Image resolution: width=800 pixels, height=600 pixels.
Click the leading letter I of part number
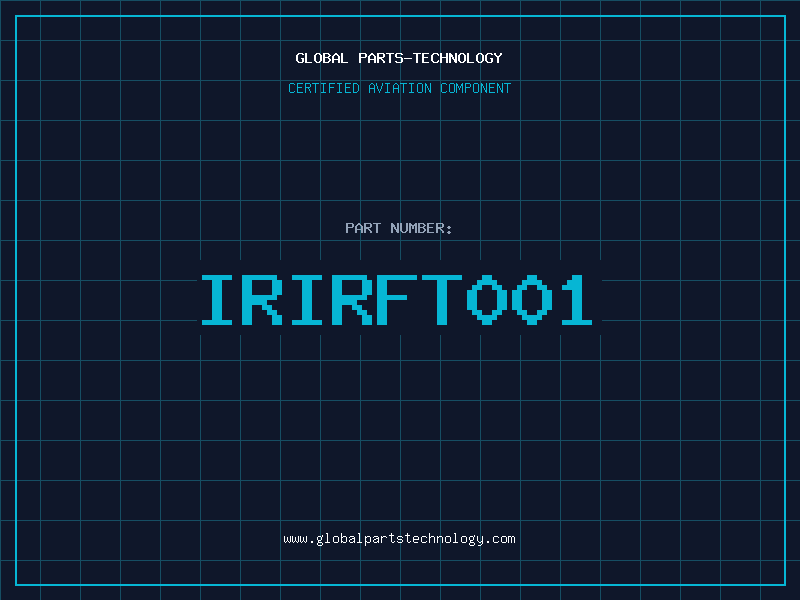[222, 300]
